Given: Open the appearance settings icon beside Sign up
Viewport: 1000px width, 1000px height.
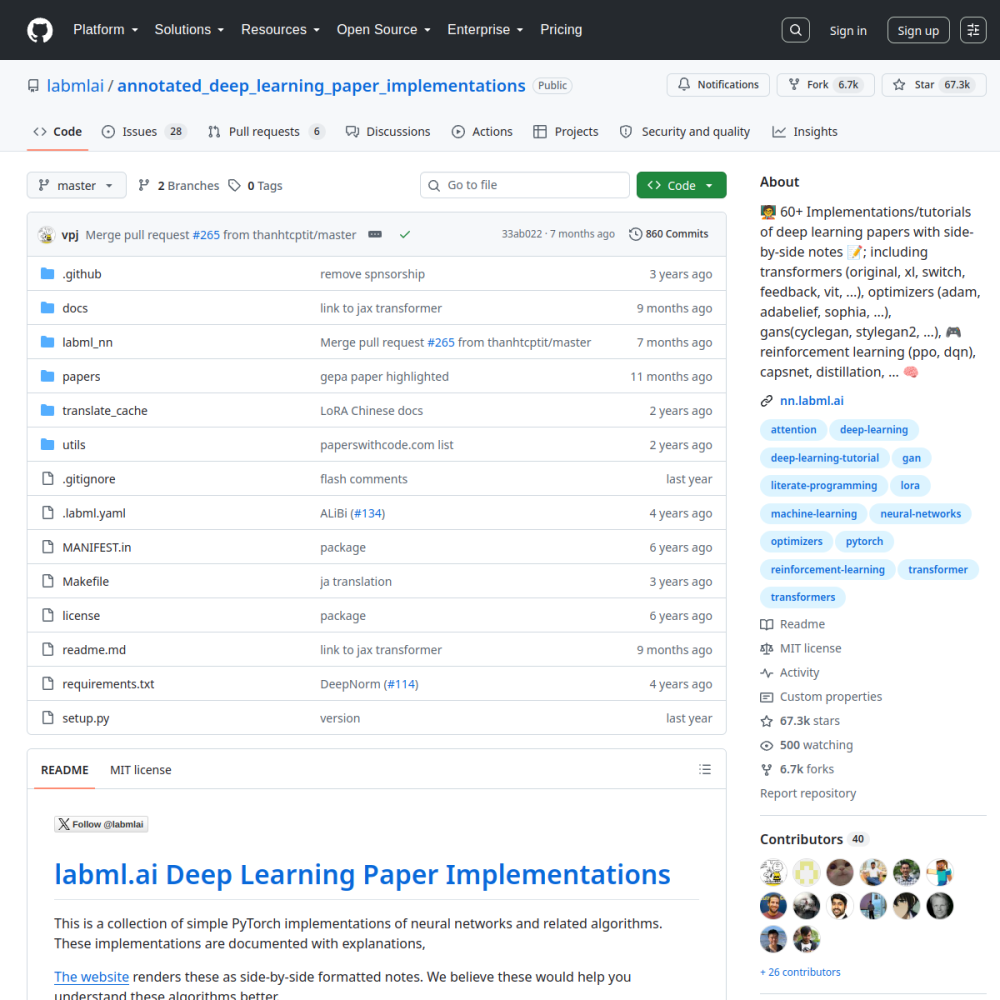Looking at the screenshot, I should click(973, 30).
